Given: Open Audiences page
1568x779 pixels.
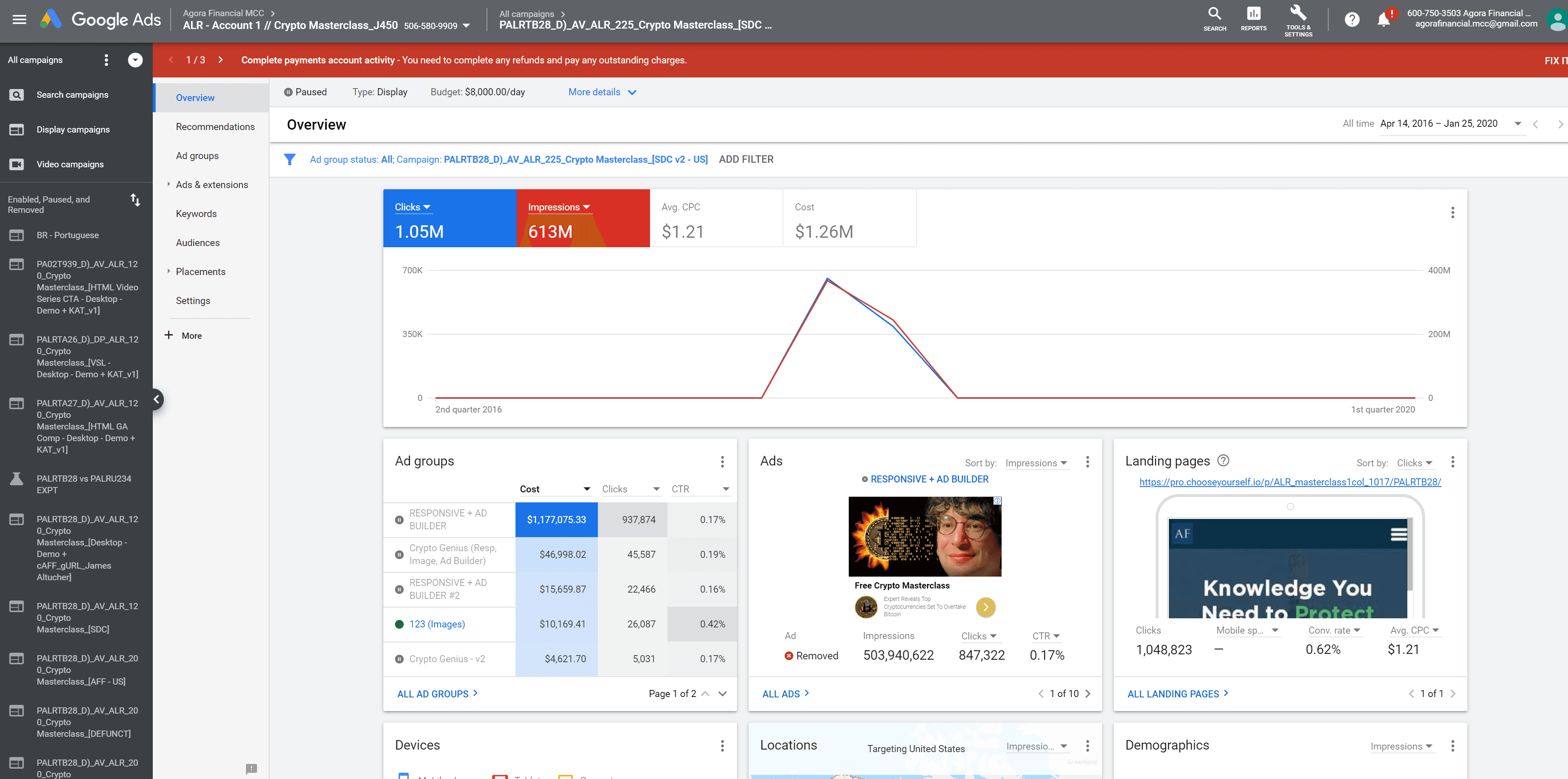Looking at the screenshot, I should click(x=197, y=242).
